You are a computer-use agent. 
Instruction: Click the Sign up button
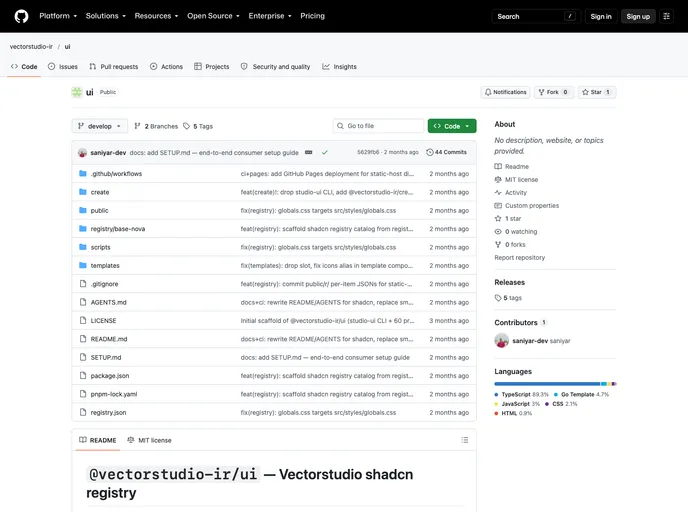coord(638,16)
